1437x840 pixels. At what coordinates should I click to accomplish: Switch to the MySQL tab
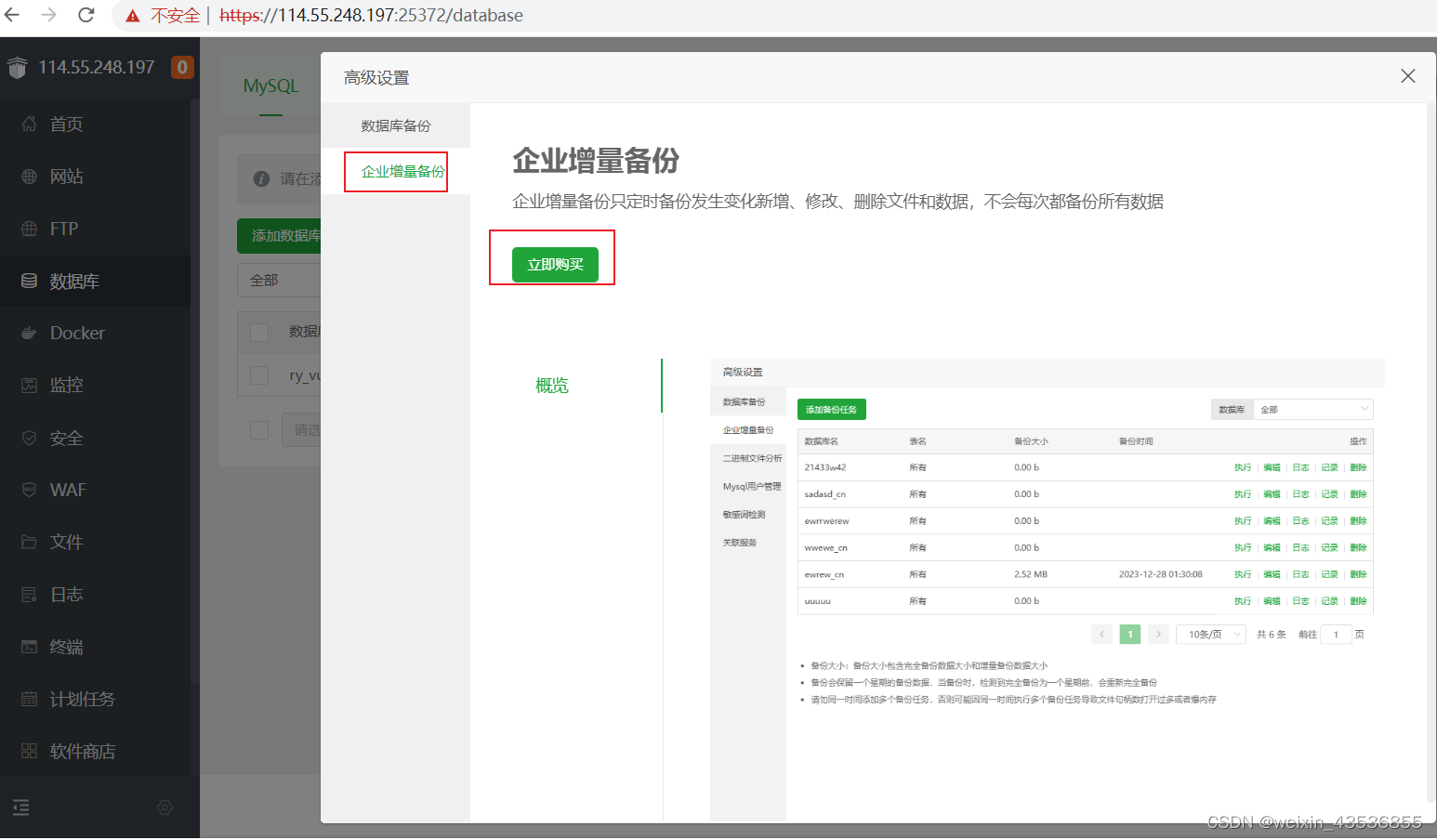coord(270,85)
